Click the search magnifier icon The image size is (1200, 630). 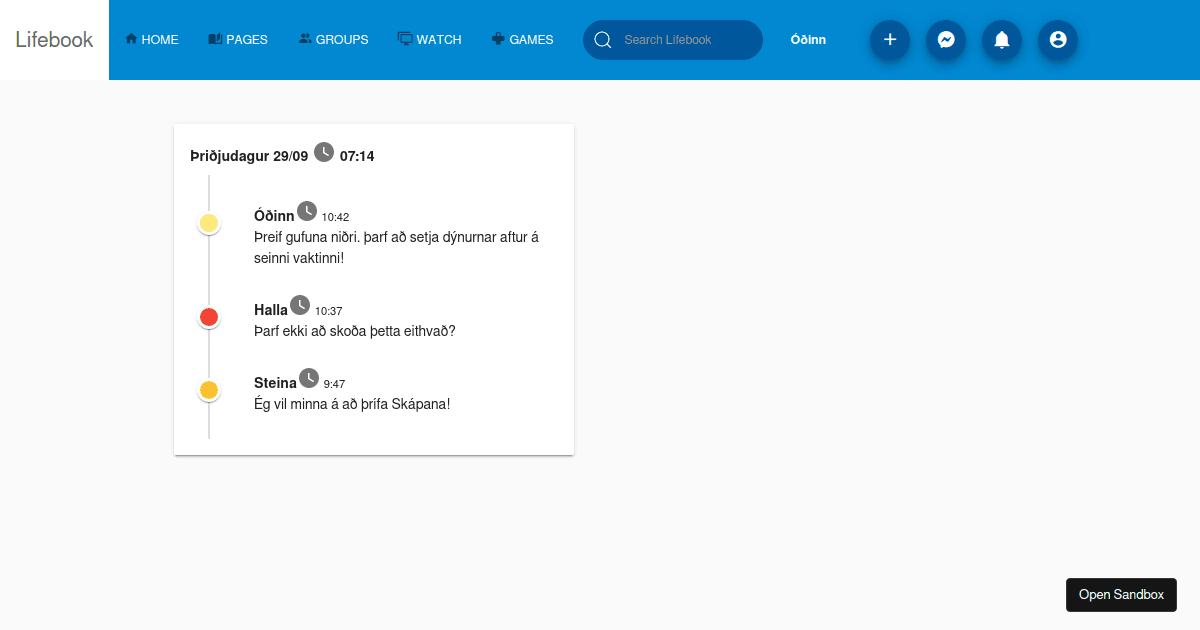[x=603, y=40]
